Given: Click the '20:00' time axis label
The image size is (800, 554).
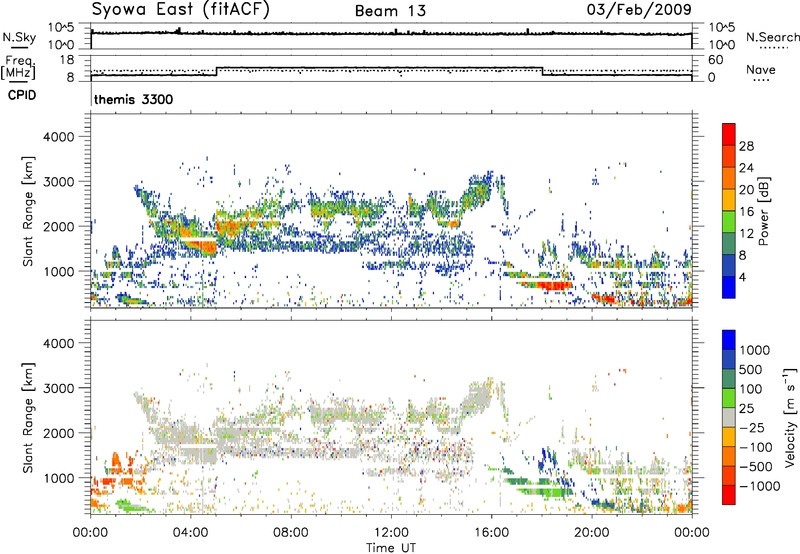Looking at the screenshot, I should 591,533.
